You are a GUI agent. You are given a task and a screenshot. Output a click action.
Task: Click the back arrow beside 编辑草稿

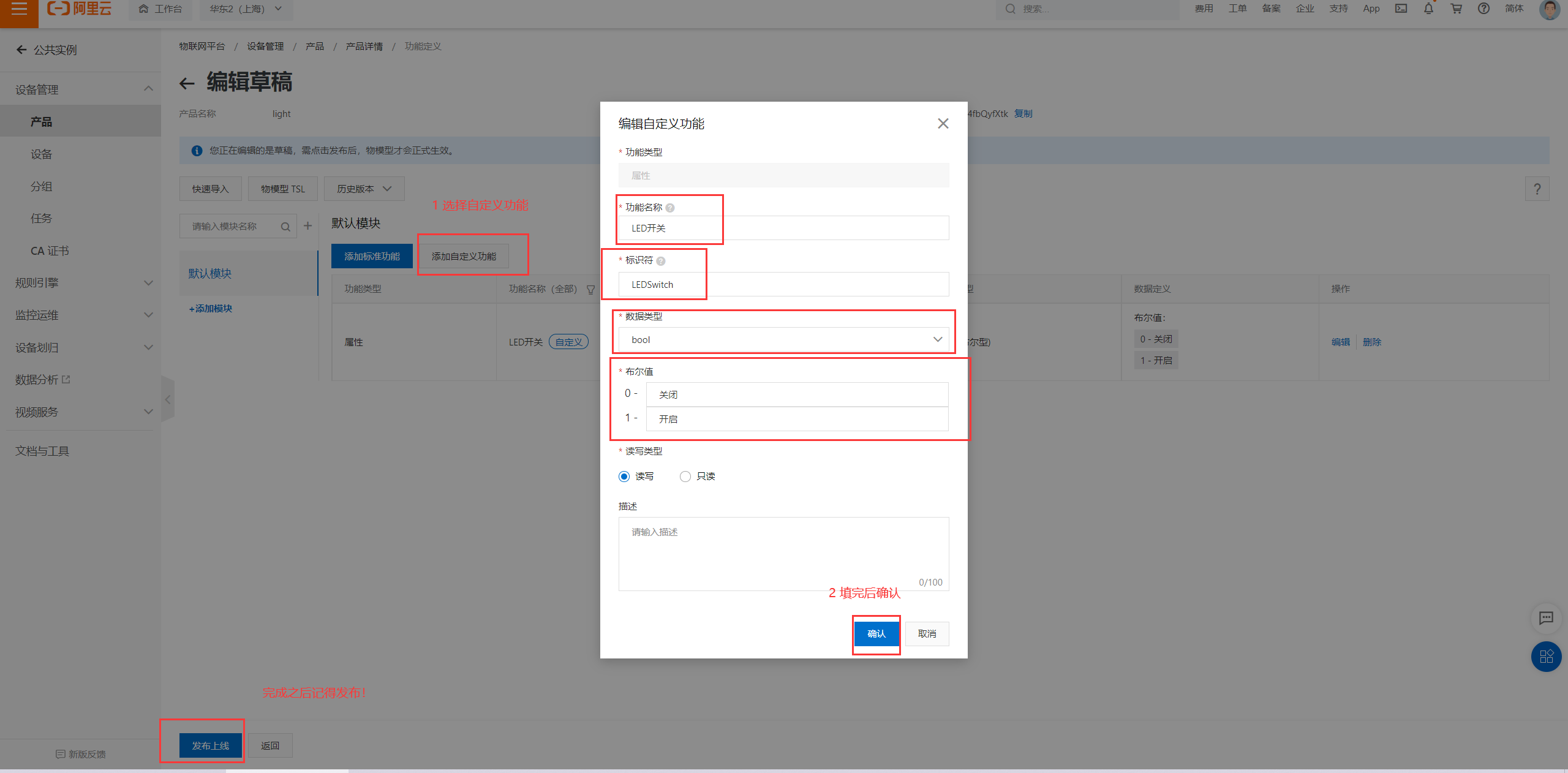click(187, 83)
